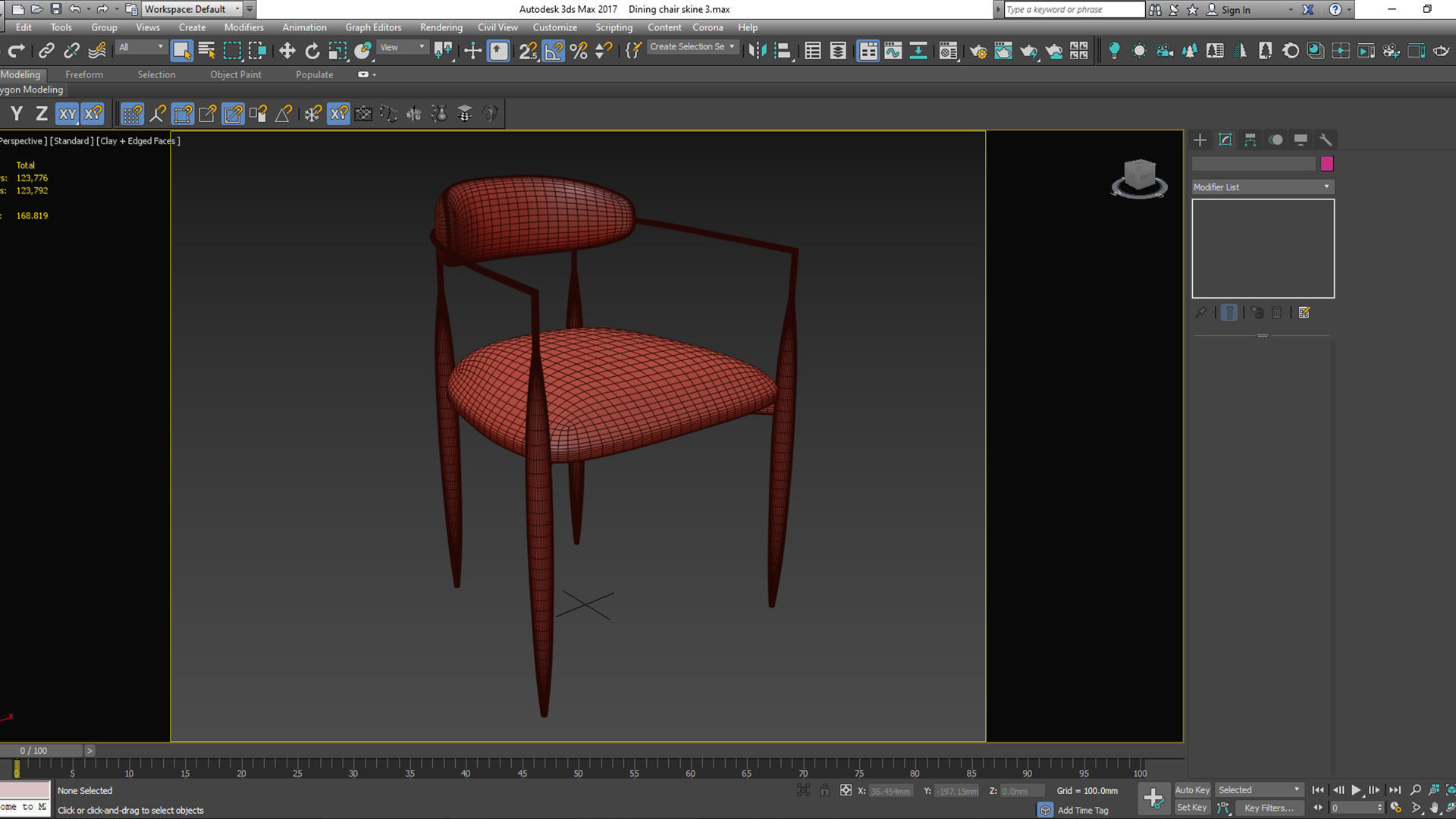The image size is (1456, 819).
Task: Toggle the XY axis constraint
Action: 67,114
